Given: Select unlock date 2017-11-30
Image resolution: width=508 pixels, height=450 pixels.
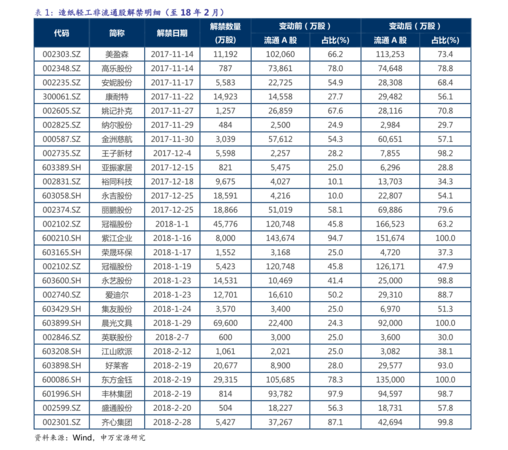Looking at the screenshot, I should click(172, 139).
